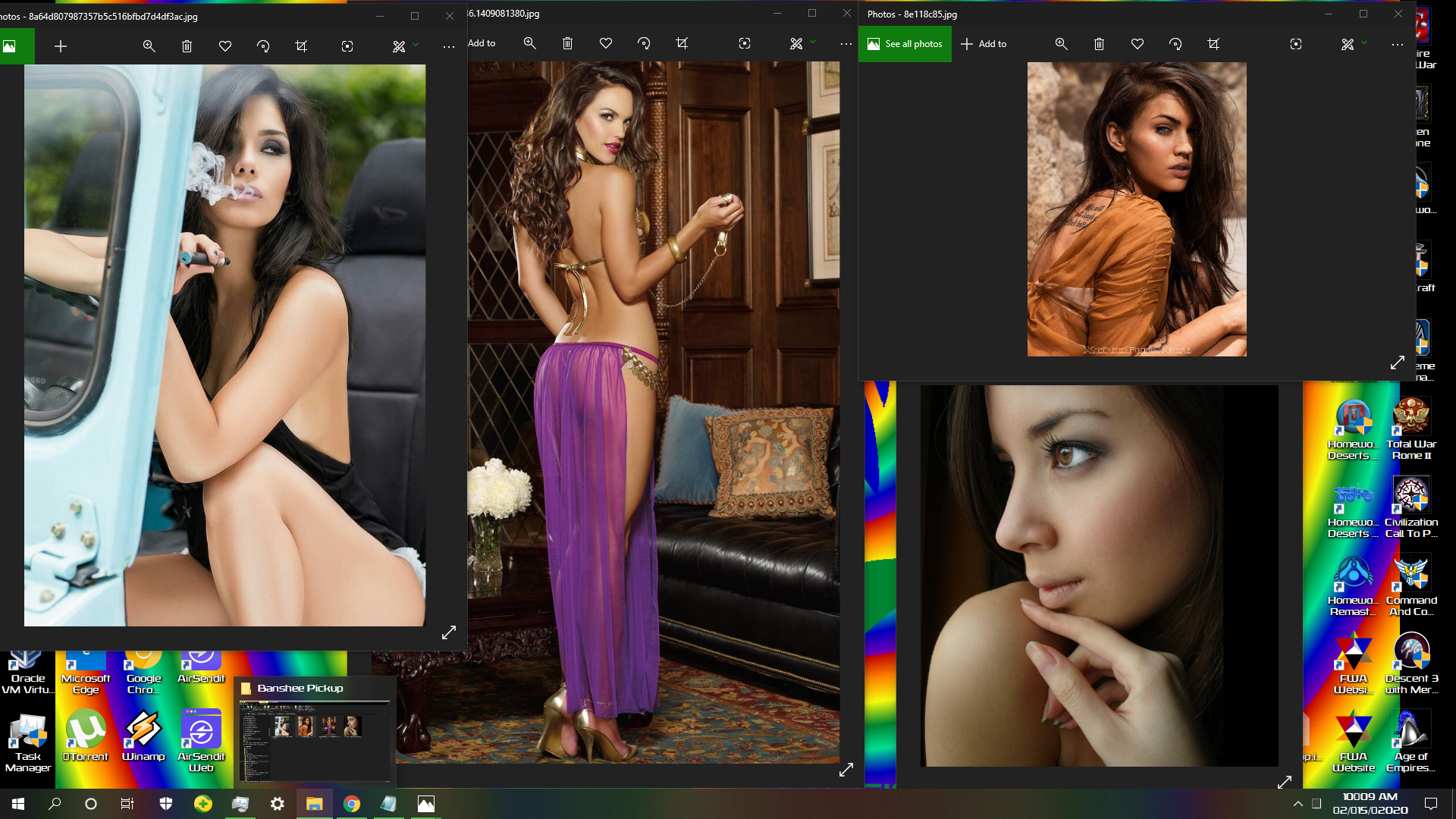The width and height of the screenshot is (1456, 819).
Task: Favorite the photo in 1409081380.jpg window
Action: 605,43
